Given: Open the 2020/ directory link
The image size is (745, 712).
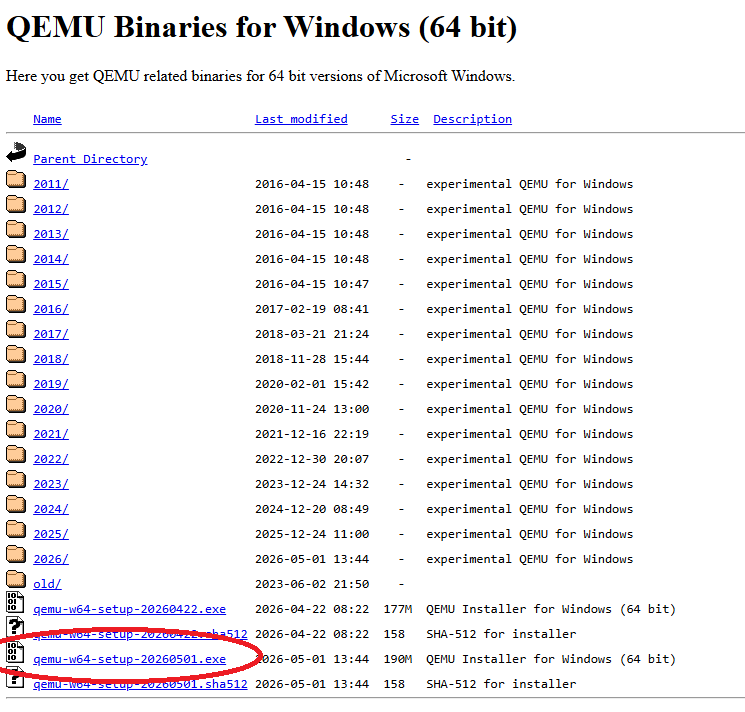Looking at the screenshot, I should (51, 409).
